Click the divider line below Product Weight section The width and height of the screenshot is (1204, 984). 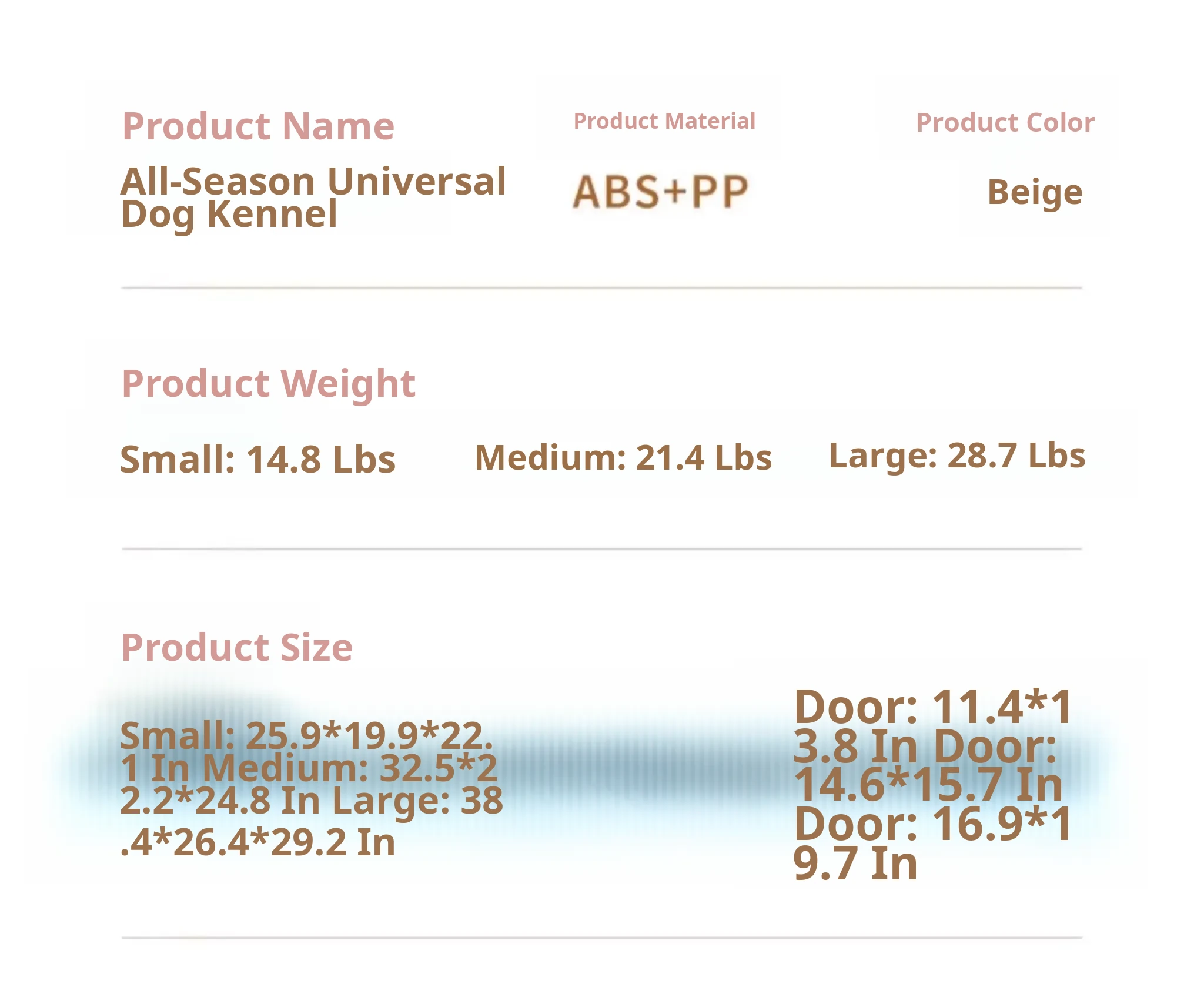click(601, 549)
